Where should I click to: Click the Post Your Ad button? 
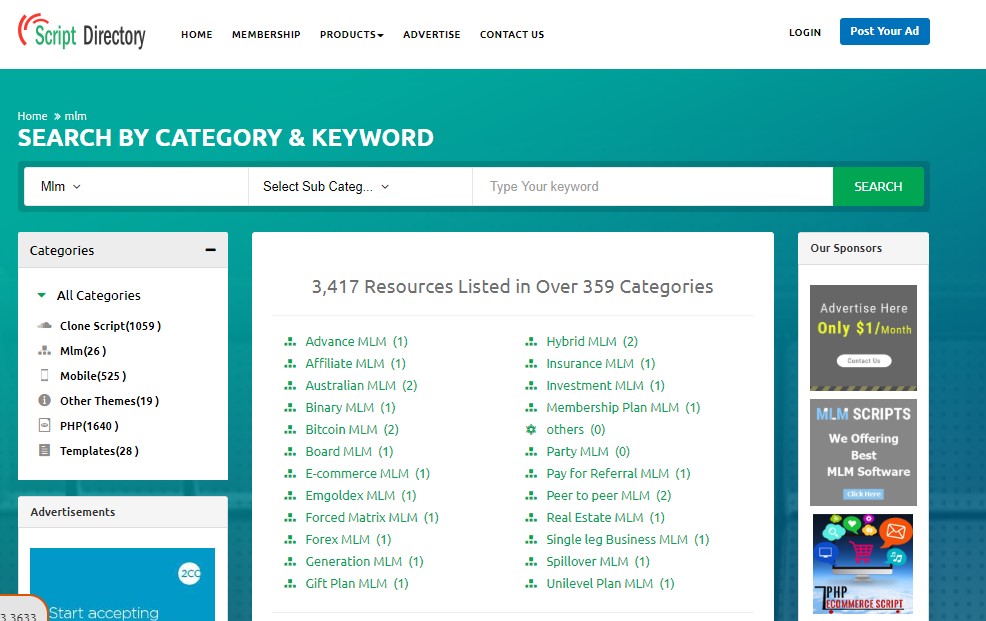pyautogui.click(x=884, y=31)
